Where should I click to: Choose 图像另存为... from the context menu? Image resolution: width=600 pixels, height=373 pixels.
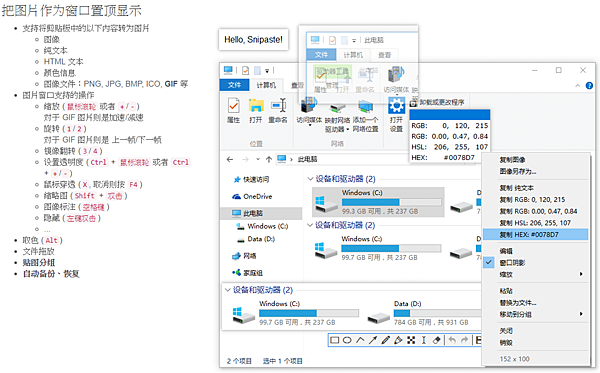pos(517,172)
